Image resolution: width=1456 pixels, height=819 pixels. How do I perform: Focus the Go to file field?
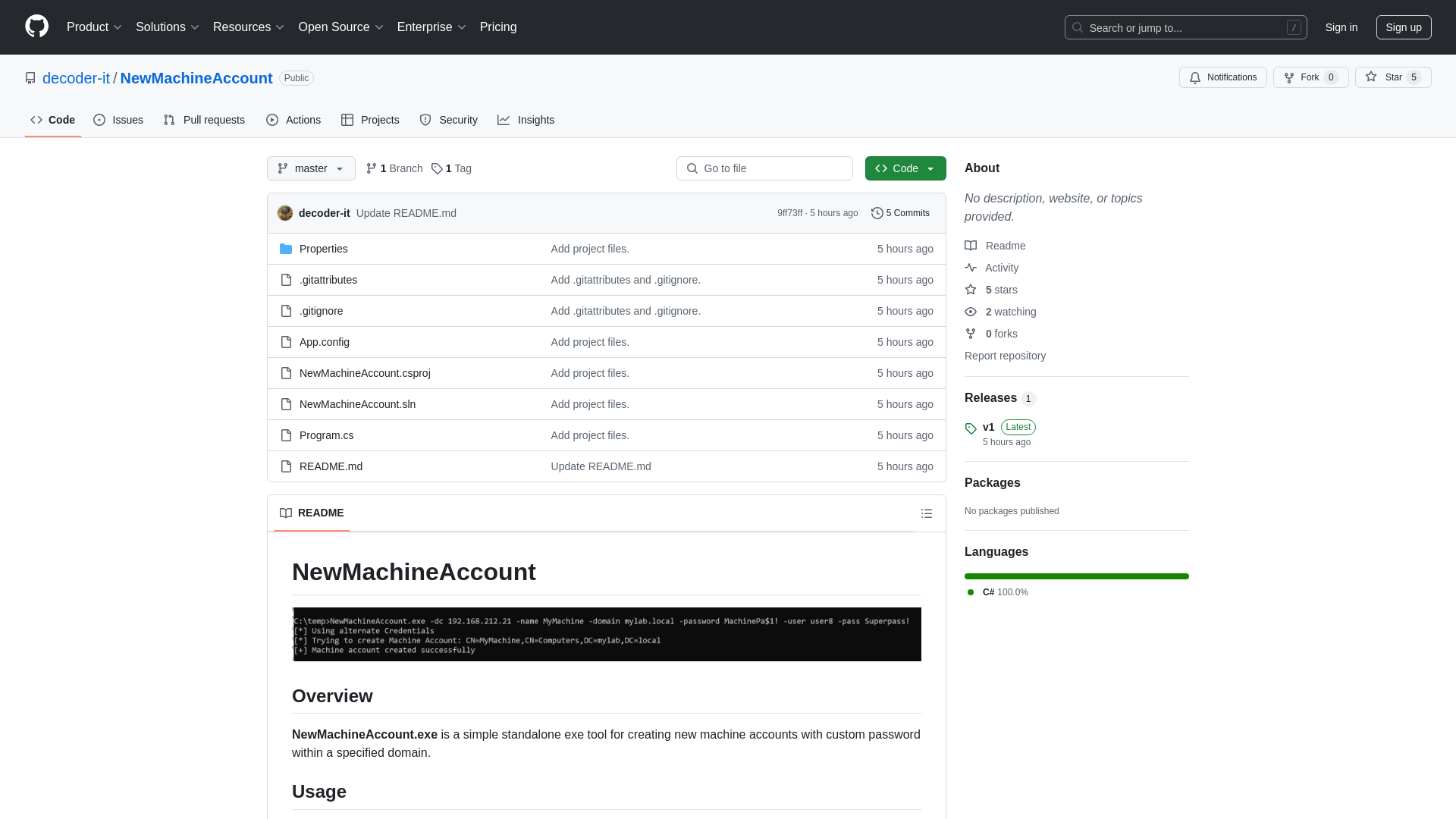click(x=764, y=168)
